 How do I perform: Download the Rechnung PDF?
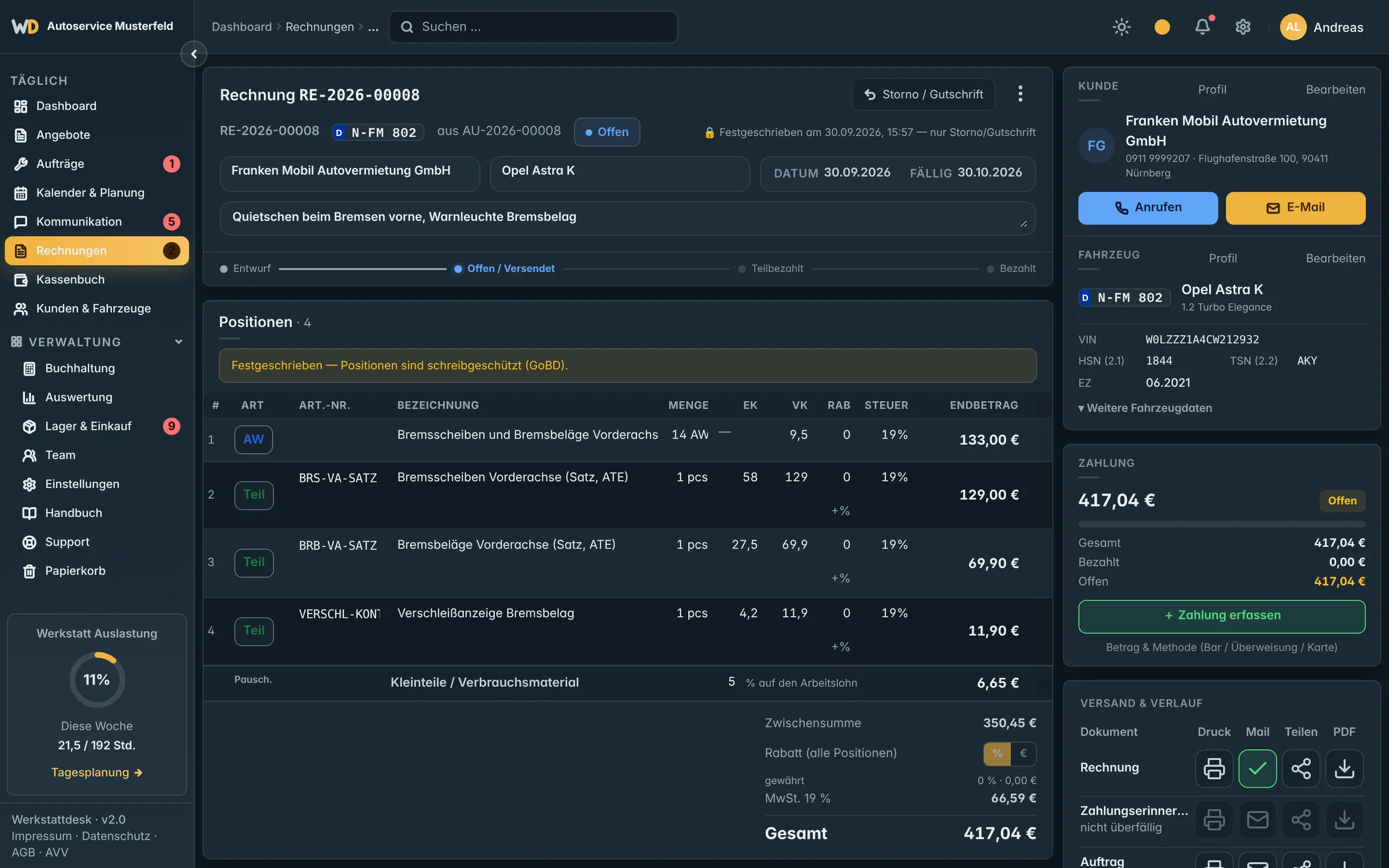pos(1344,768)
